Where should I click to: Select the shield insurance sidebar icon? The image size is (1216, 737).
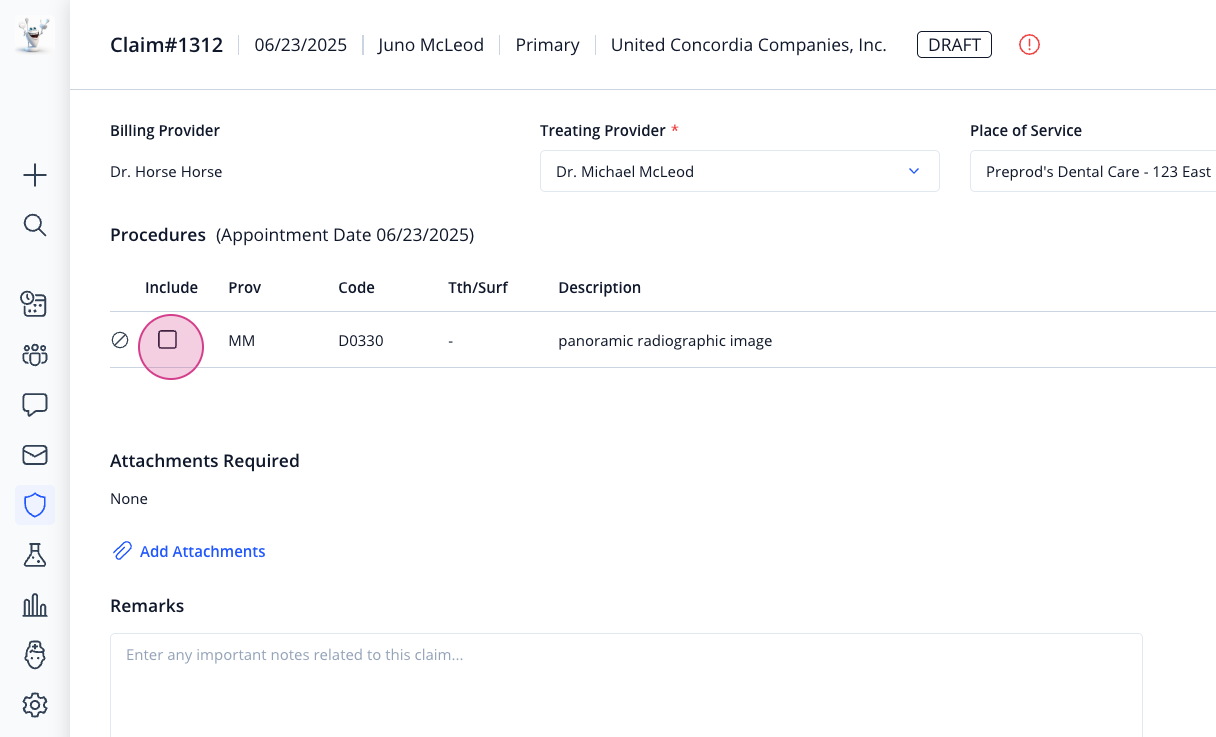pos(35,505)
